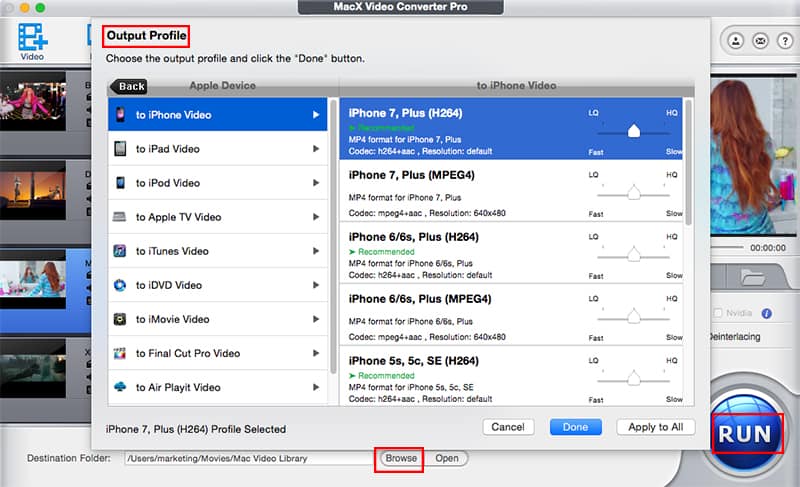Screen dimensions: 800x487
Task: Adjust quality slider for iPhone 7 Plus MPEG4
Action: (634, 193)
